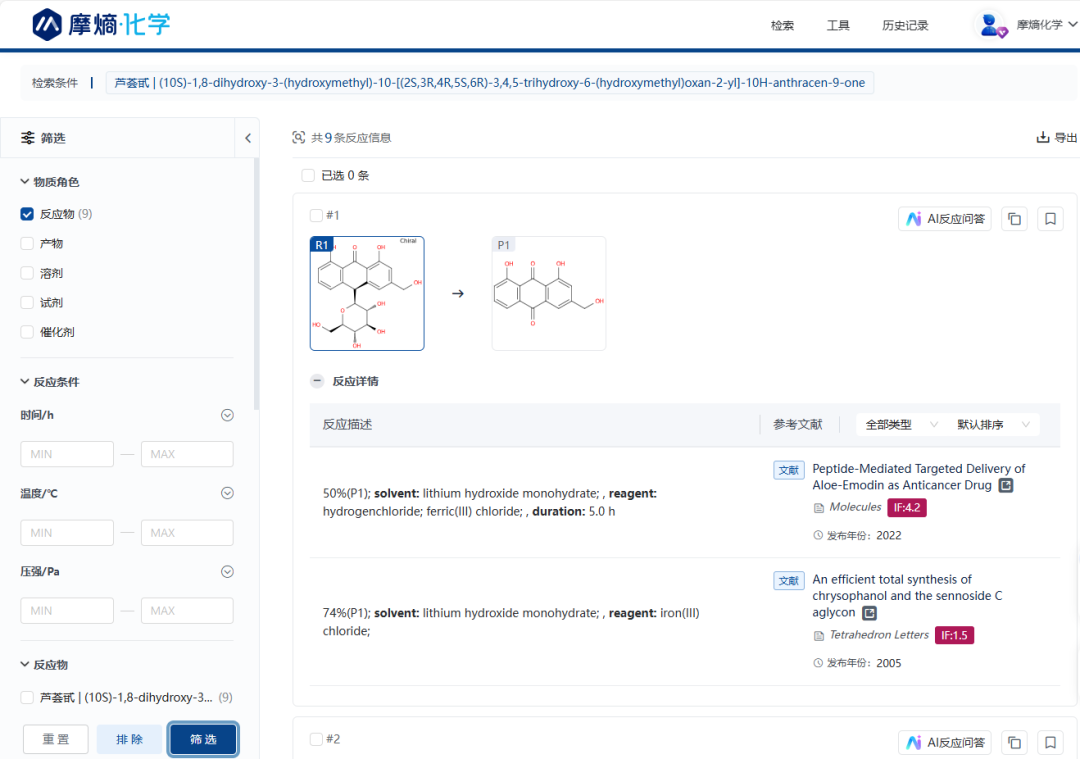
Task: Click the export download icon
Action: tap(1043, 138)
